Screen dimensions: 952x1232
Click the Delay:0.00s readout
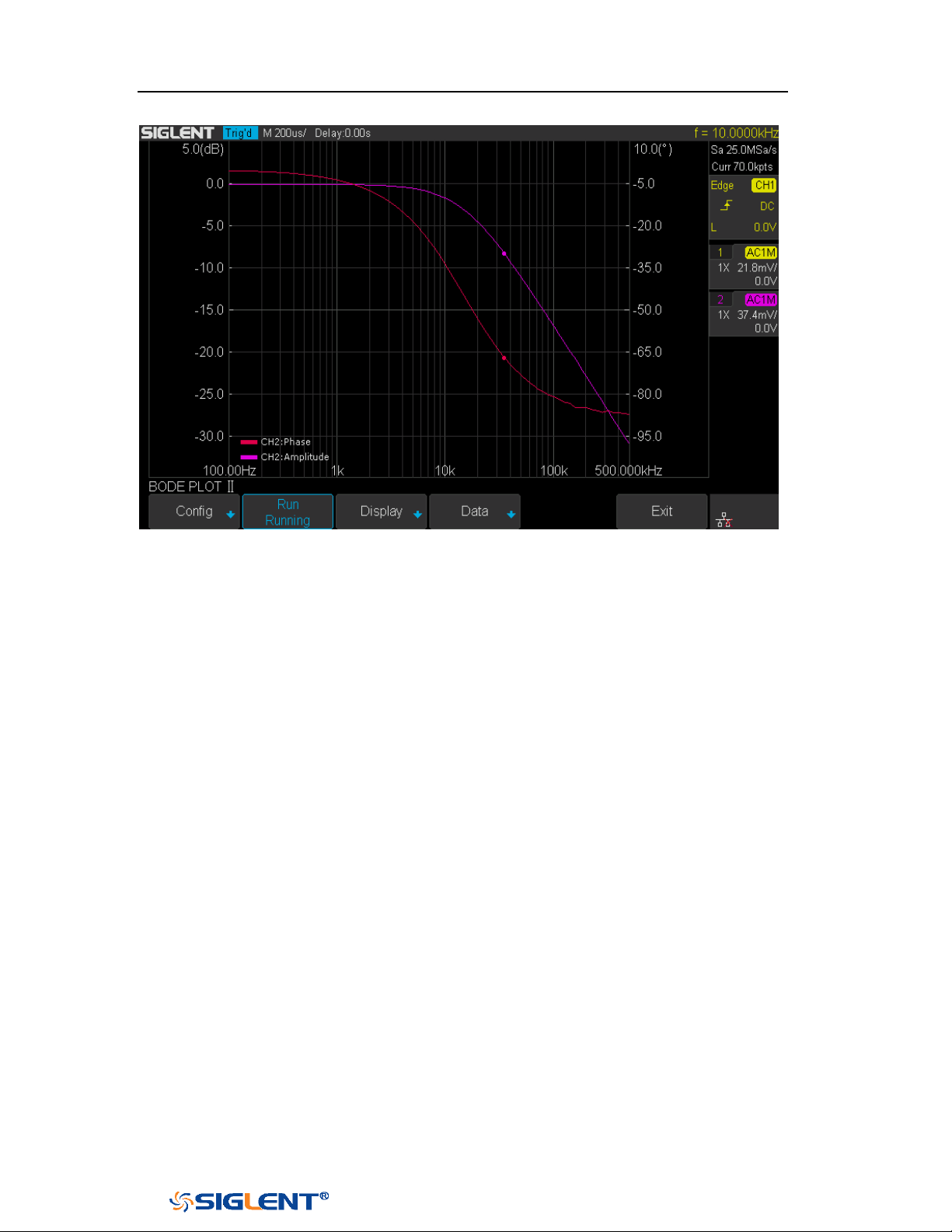tap(343, 133)
